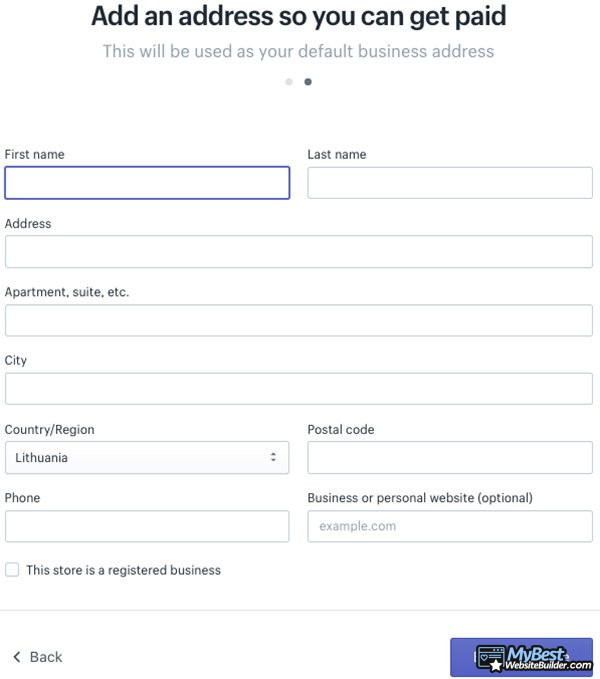Select the Phone number field
600x679 pixels.
click(x=147, y=526)
